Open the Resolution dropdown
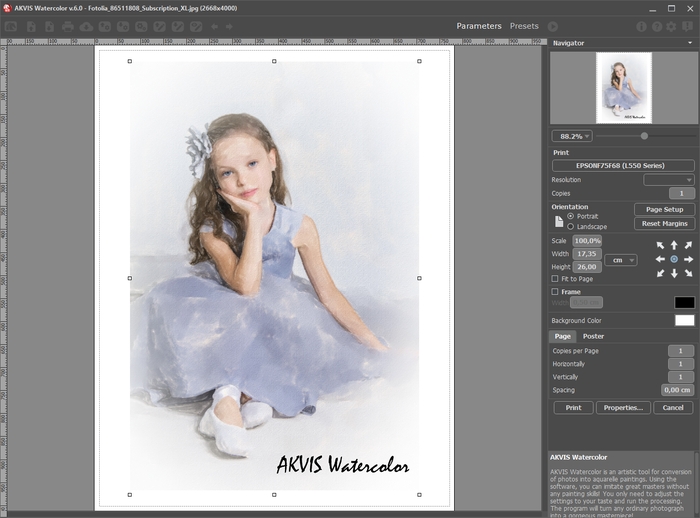The width and height of the screenshot is (700, 518). coord(669,180)
